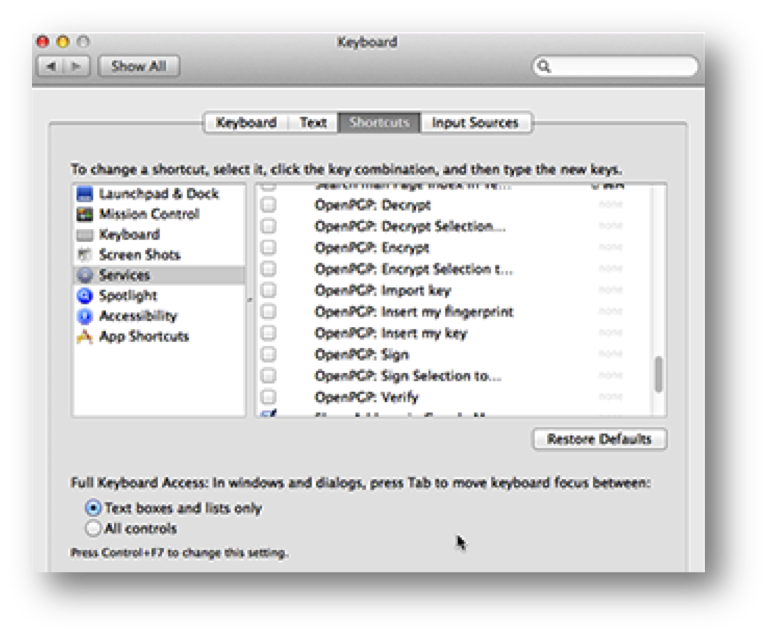This screenshot has width=770, height=637.
Task: Enable OpenPGP: Import key checkbox
Action: [x=268, y=290]
